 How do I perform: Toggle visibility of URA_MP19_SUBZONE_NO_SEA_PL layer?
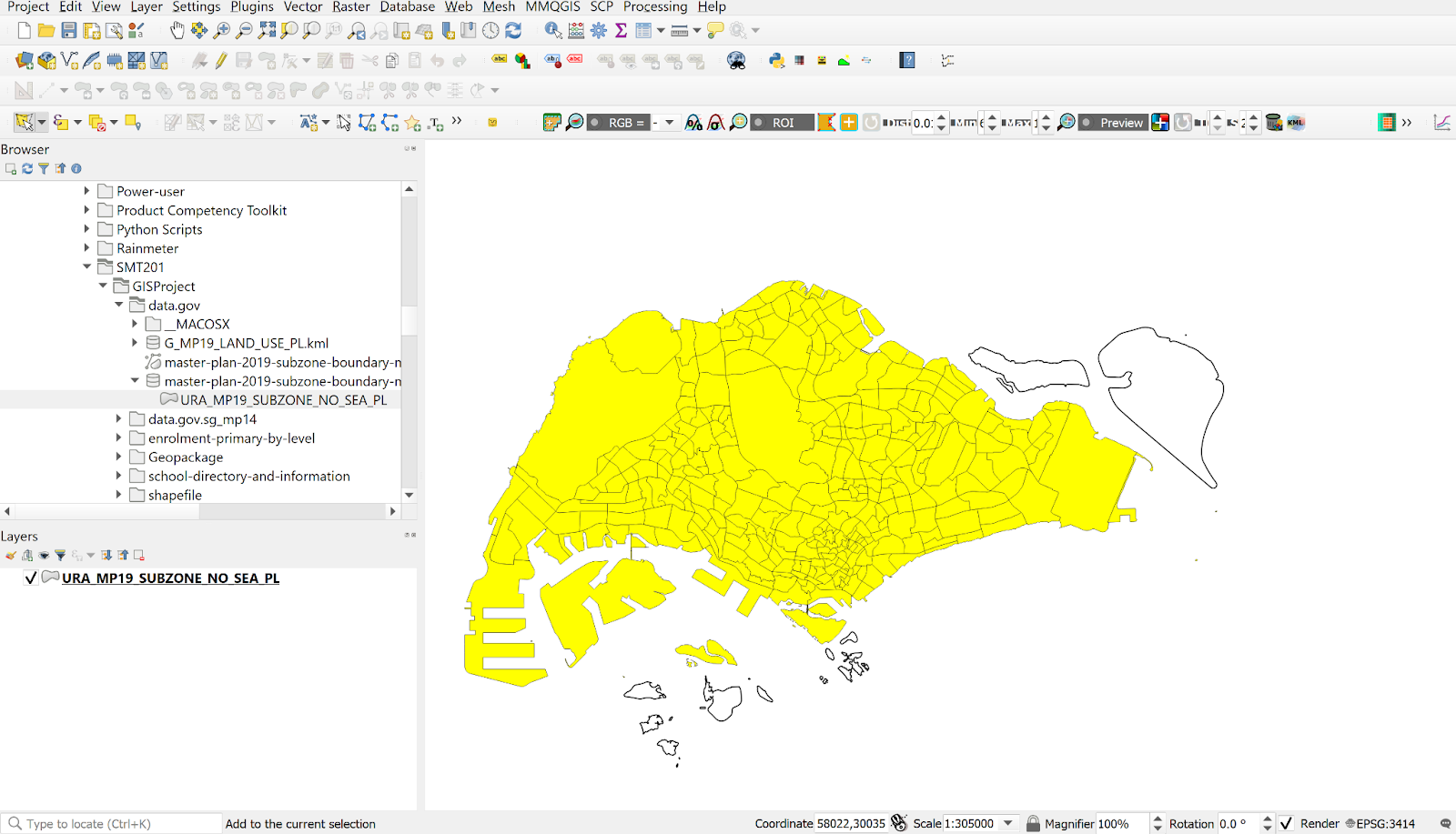(31, 578)
